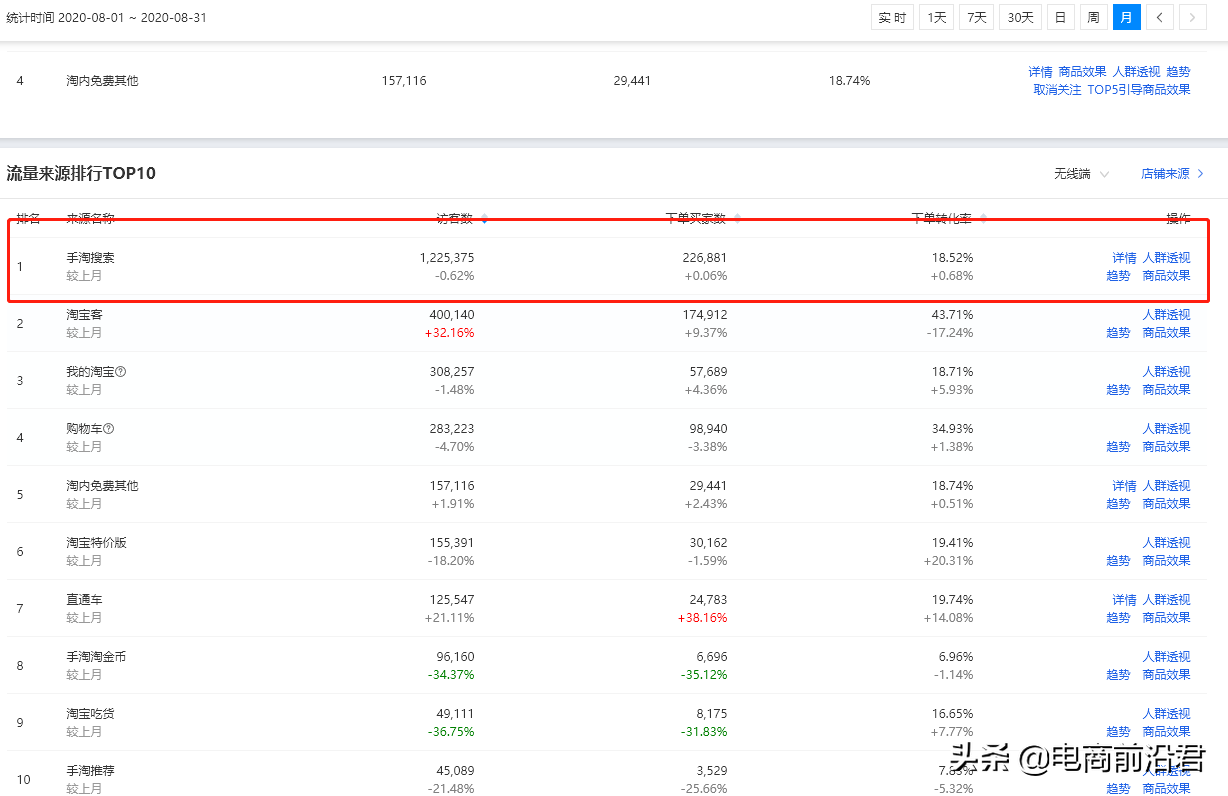Screen dimensions: 1228x796
Task: Choose the 周 weekly view
Action: point(1093,17)
